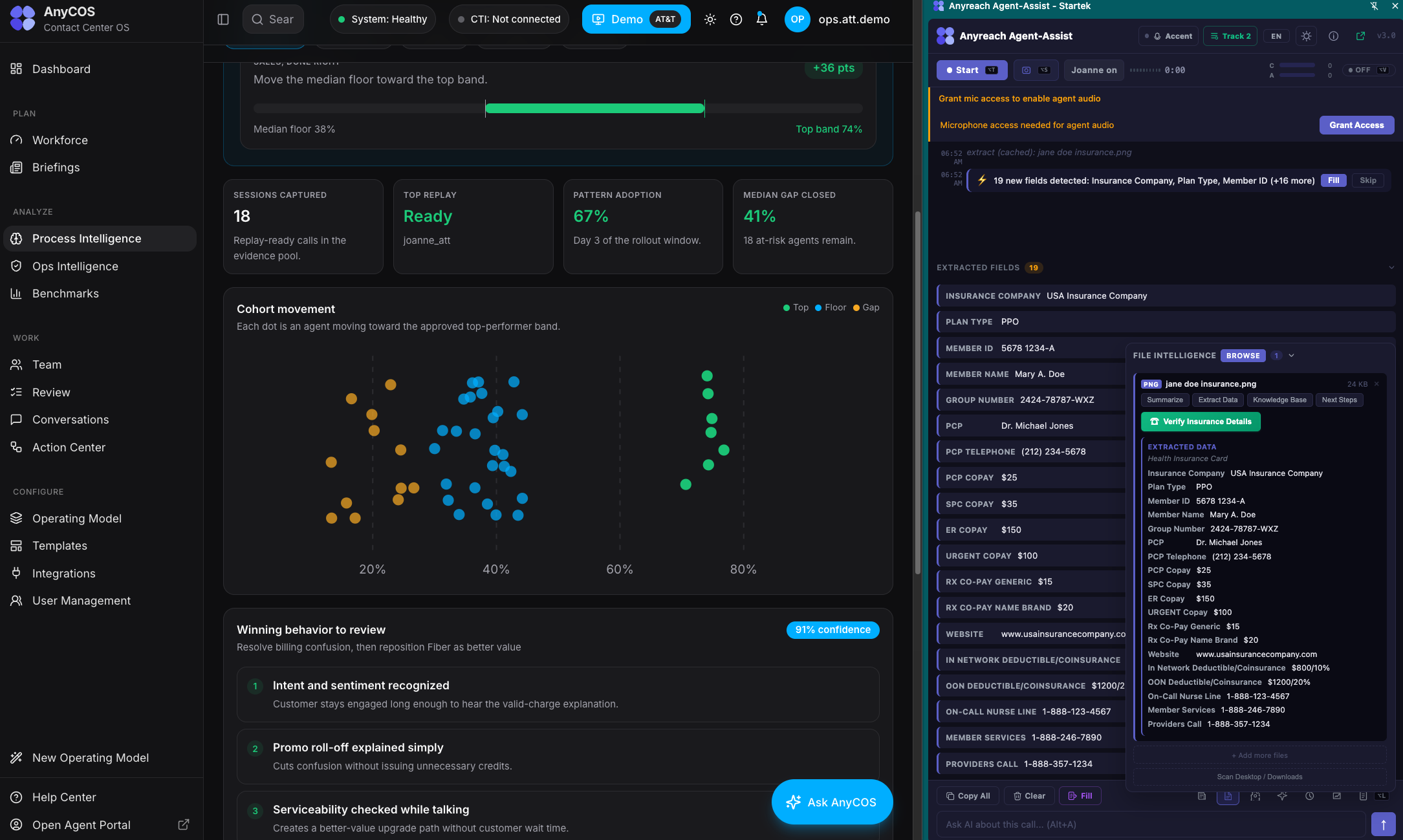Select the Summarize file action

(1164, 400)
